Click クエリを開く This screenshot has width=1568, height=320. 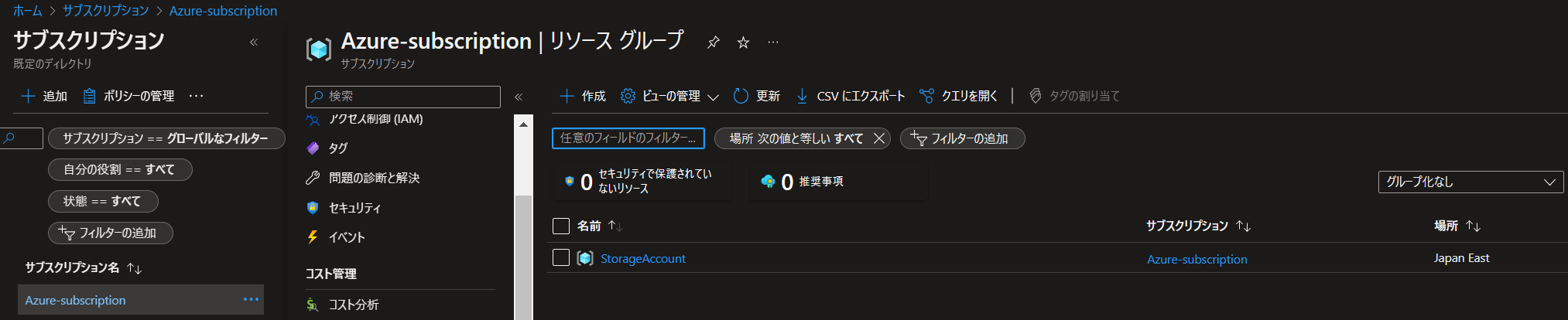pyautogui.click(x=959, y=96)
